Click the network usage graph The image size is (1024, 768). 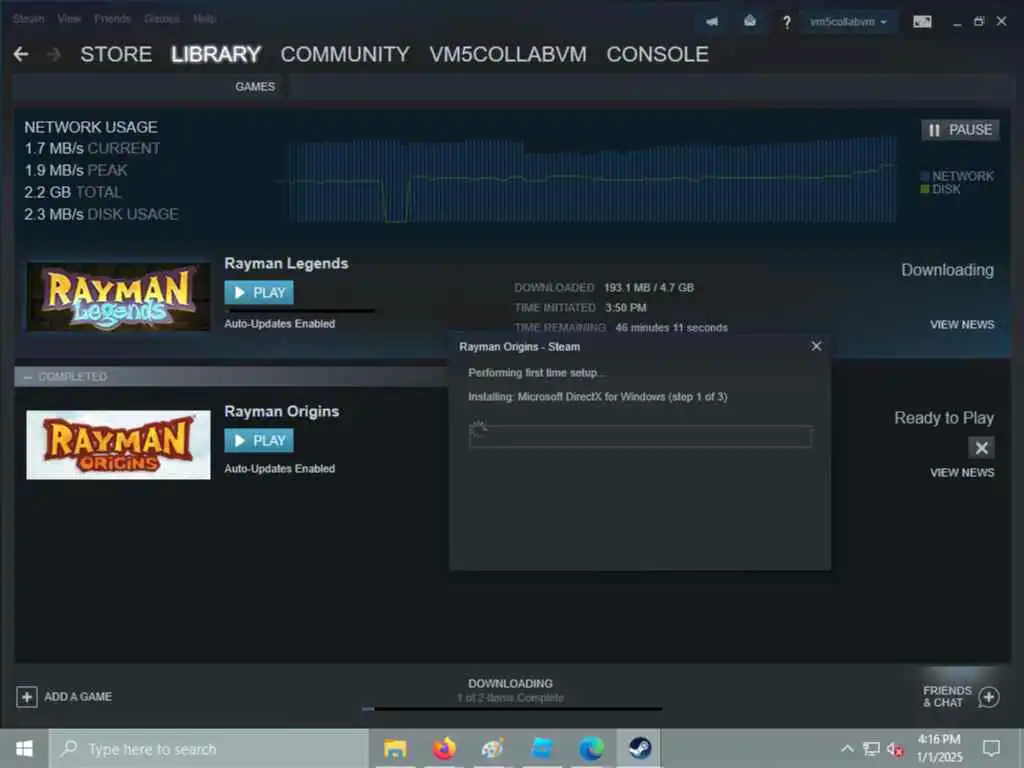click(592, 180)
